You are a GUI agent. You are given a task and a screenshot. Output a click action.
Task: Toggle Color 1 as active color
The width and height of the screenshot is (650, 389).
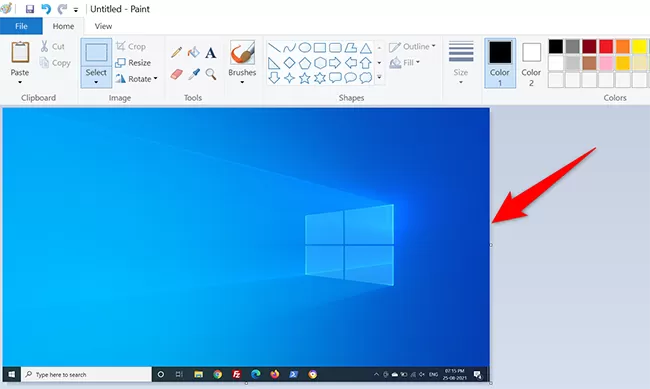coord(500,63)
